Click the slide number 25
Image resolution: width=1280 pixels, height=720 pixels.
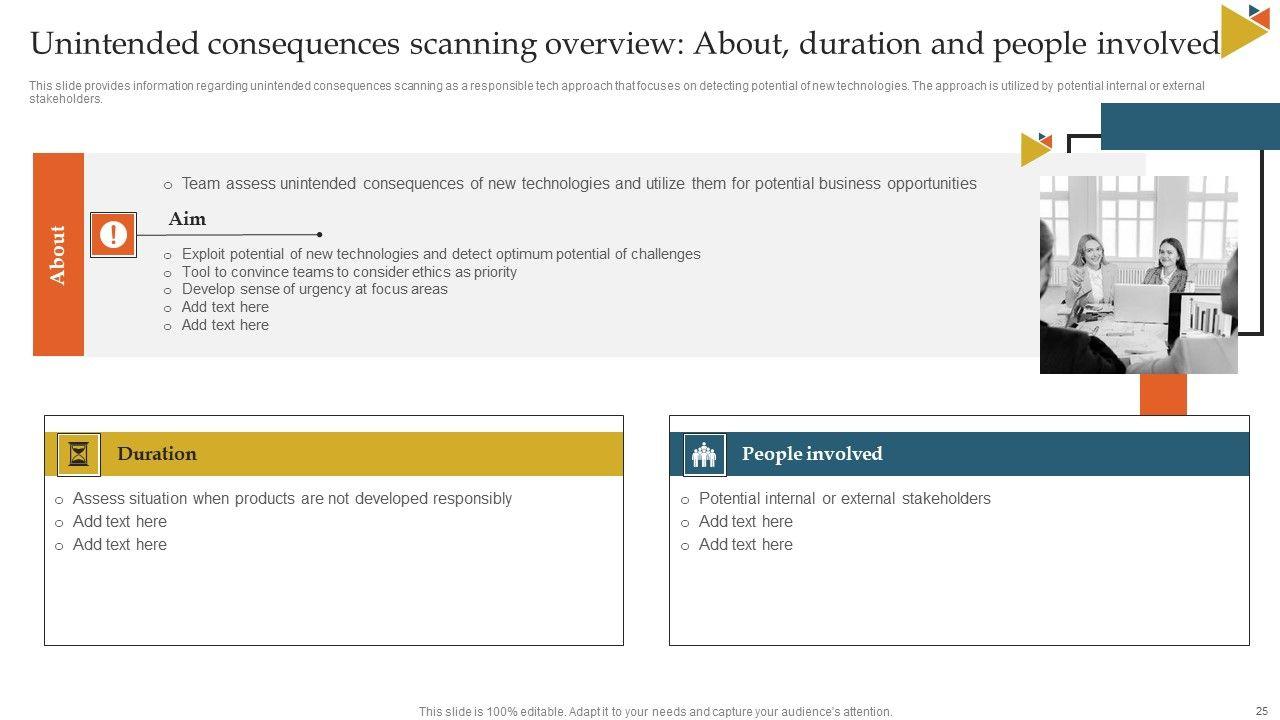(1261, 711)
